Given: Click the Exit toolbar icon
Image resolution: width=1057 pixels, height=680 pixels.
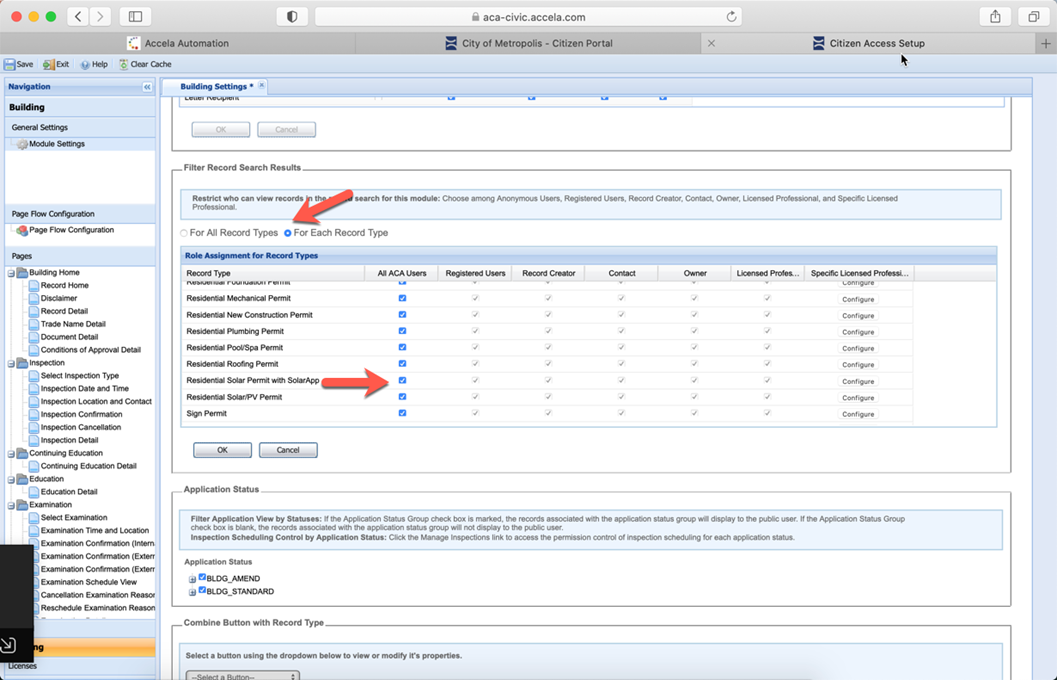Looking at the screenshot, I should [x=47, y=64].
